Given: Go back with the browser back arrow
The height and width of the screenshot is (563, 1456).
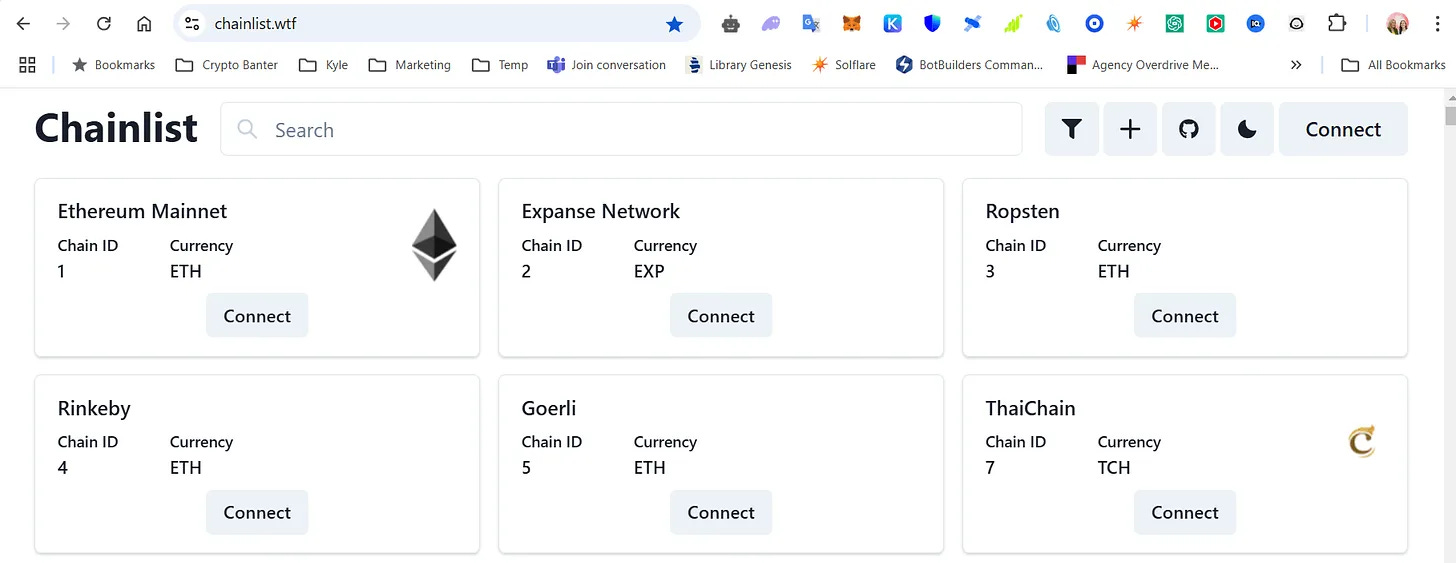Looking at the screenshot, I should coord(24,24).
